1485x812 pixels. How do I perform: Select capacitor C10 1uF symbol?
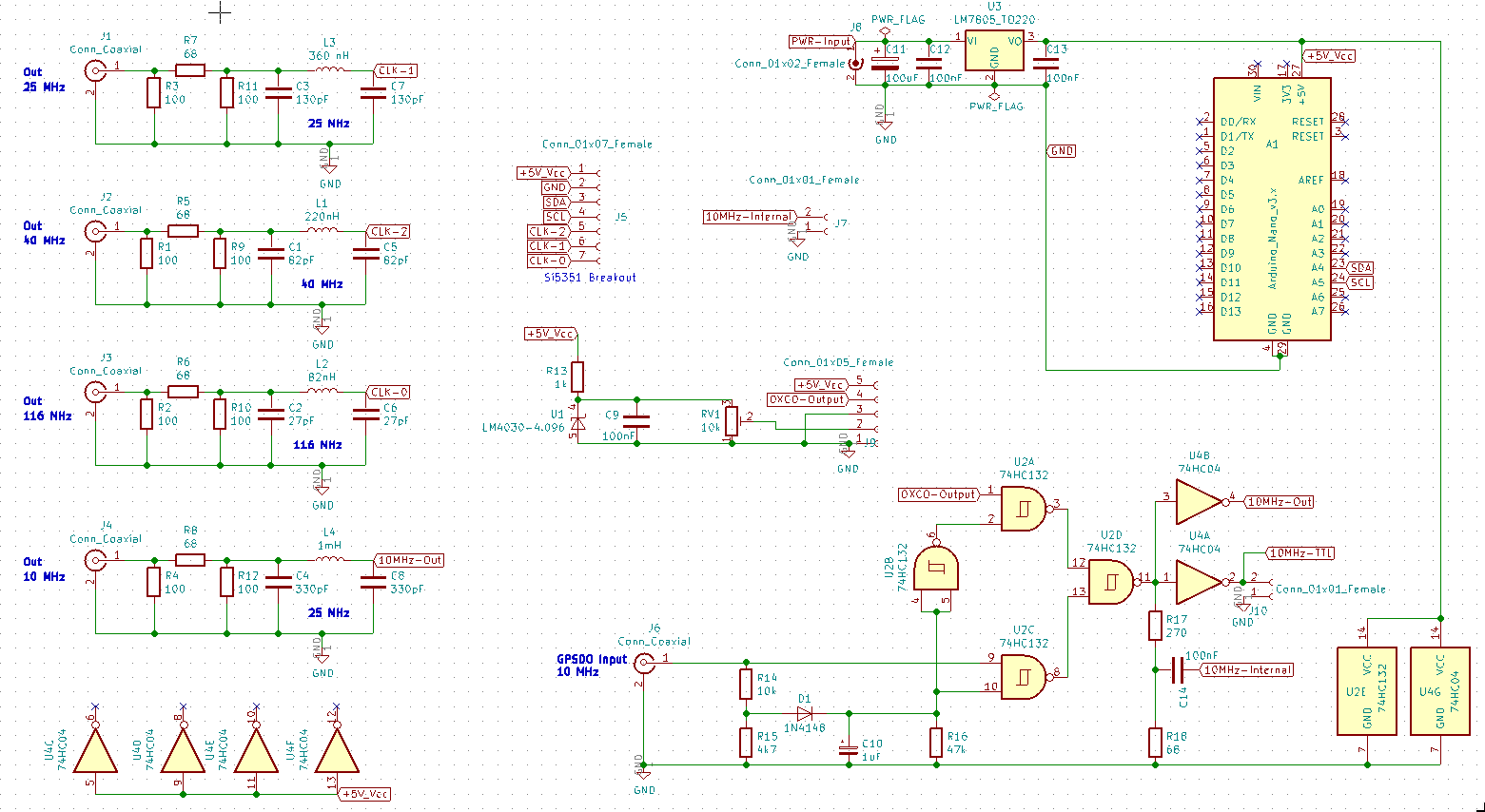(x=849, y=749)
